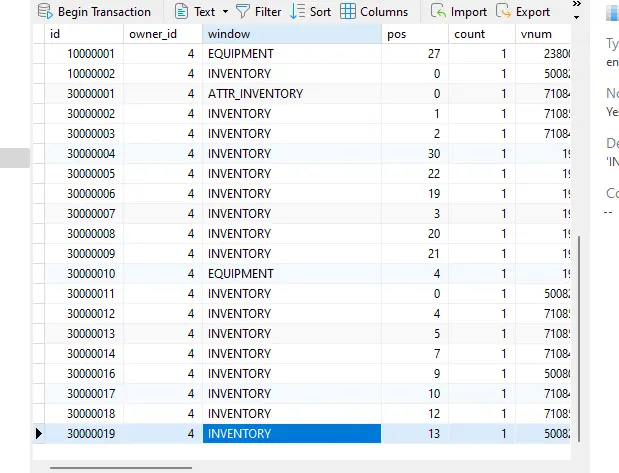619x473 pixels.
Task: Click the Sort icon in toolbar
Action: click(x=297, y=12)
